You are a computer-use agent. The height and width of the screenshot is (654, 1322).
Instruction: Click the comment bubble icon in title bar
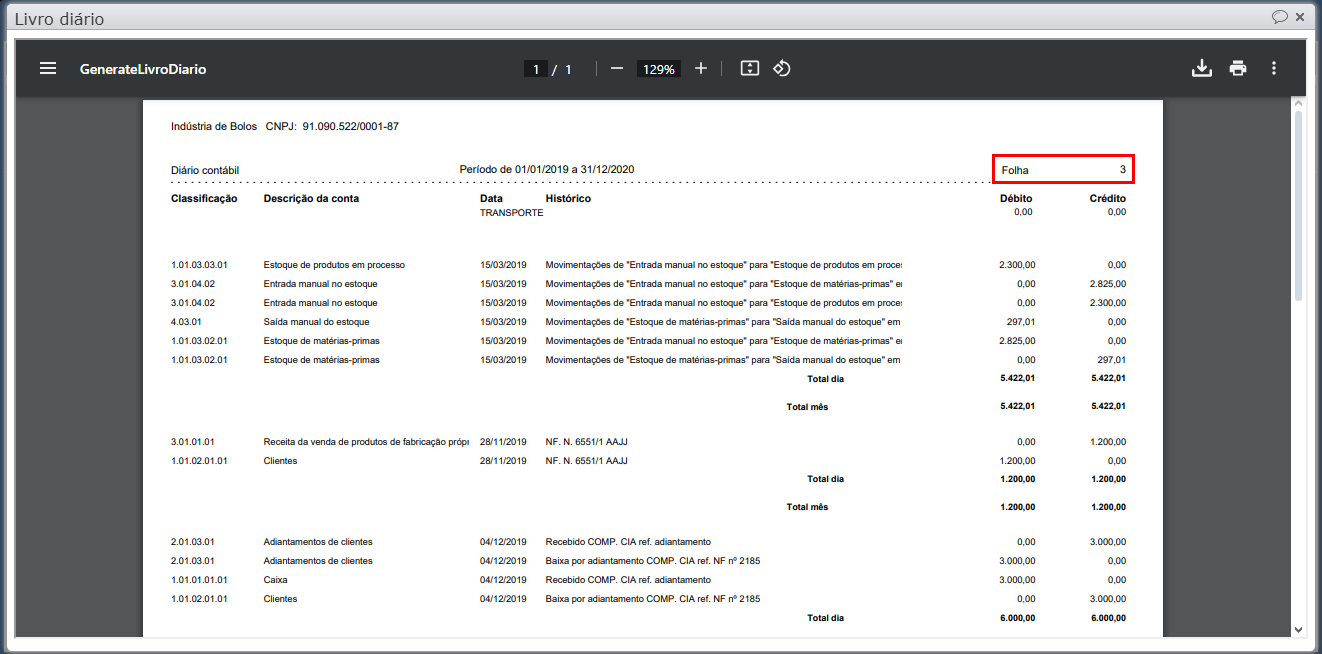point(1279,17)
